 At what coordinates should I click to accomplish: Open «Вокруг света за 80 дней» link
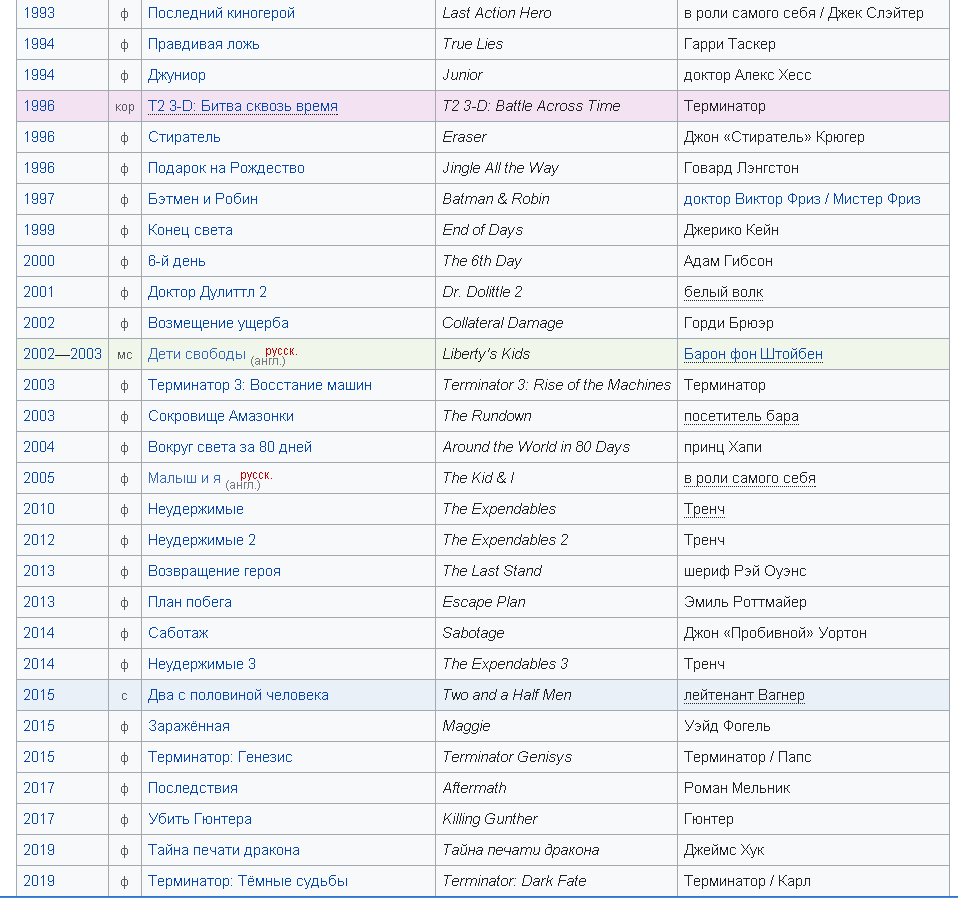click(x=229, y=447)
